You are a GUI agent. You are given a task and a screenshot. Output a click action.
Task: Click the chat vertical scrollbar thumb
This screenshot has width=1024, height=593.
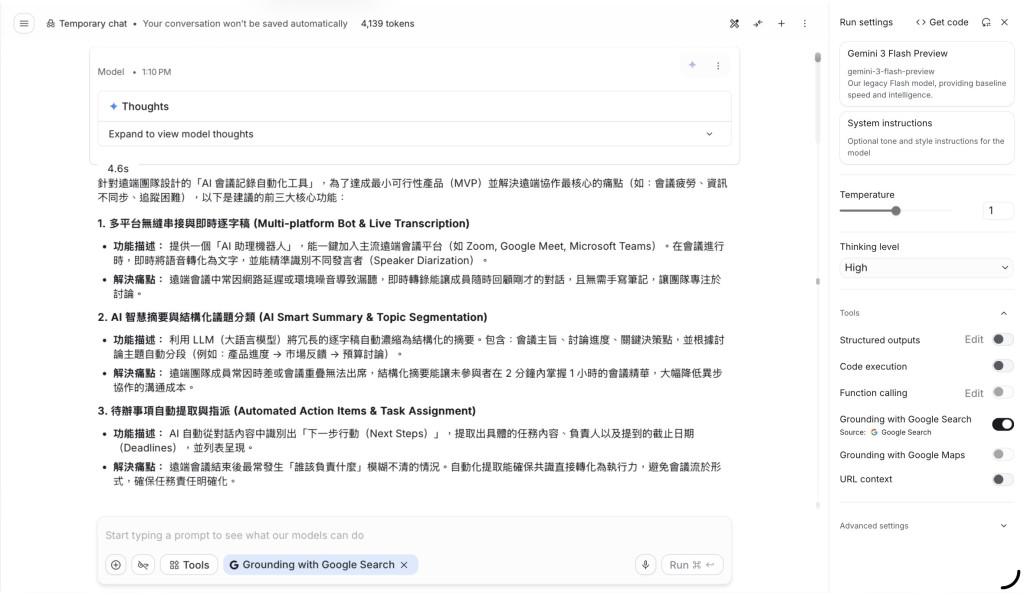click(x=818, y=57)
